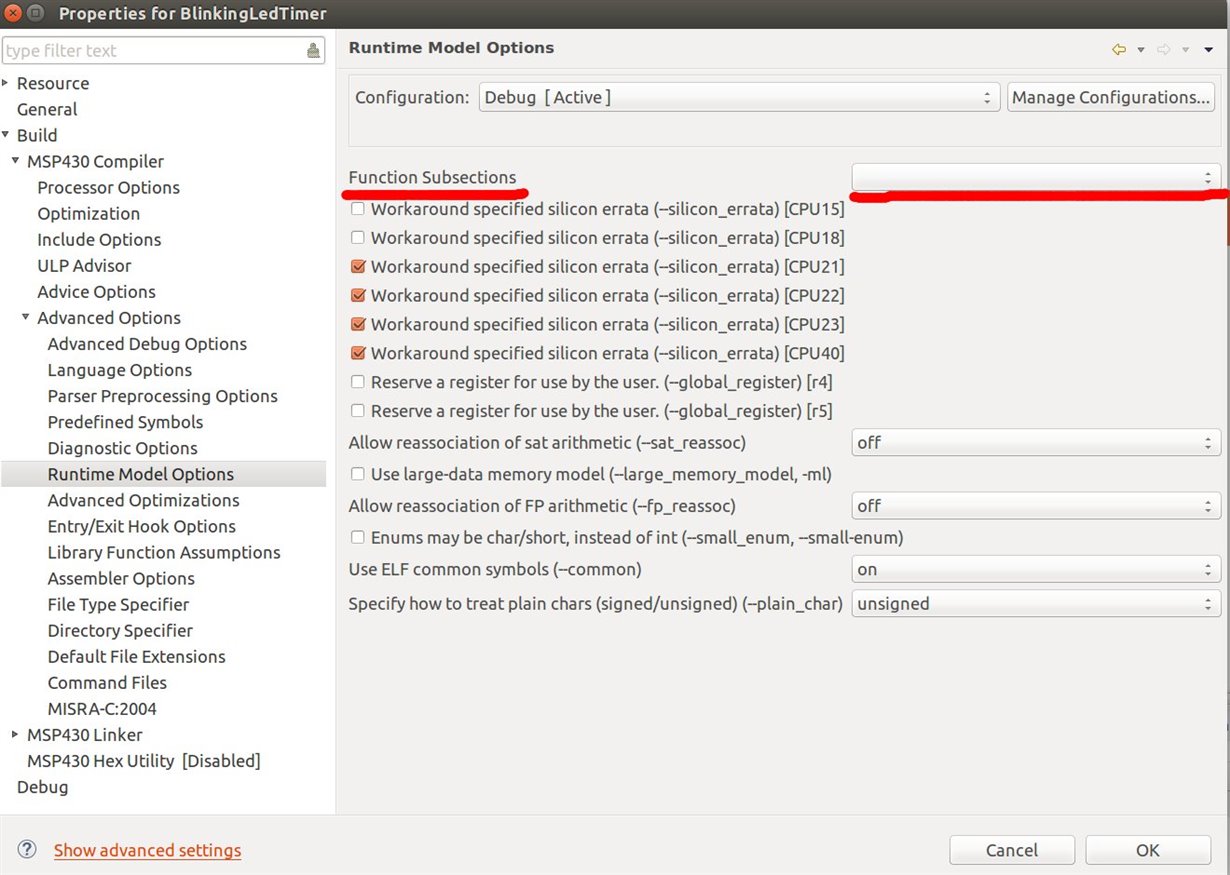Select Entry/Exit Hook Options page

[x=142, y=526]
